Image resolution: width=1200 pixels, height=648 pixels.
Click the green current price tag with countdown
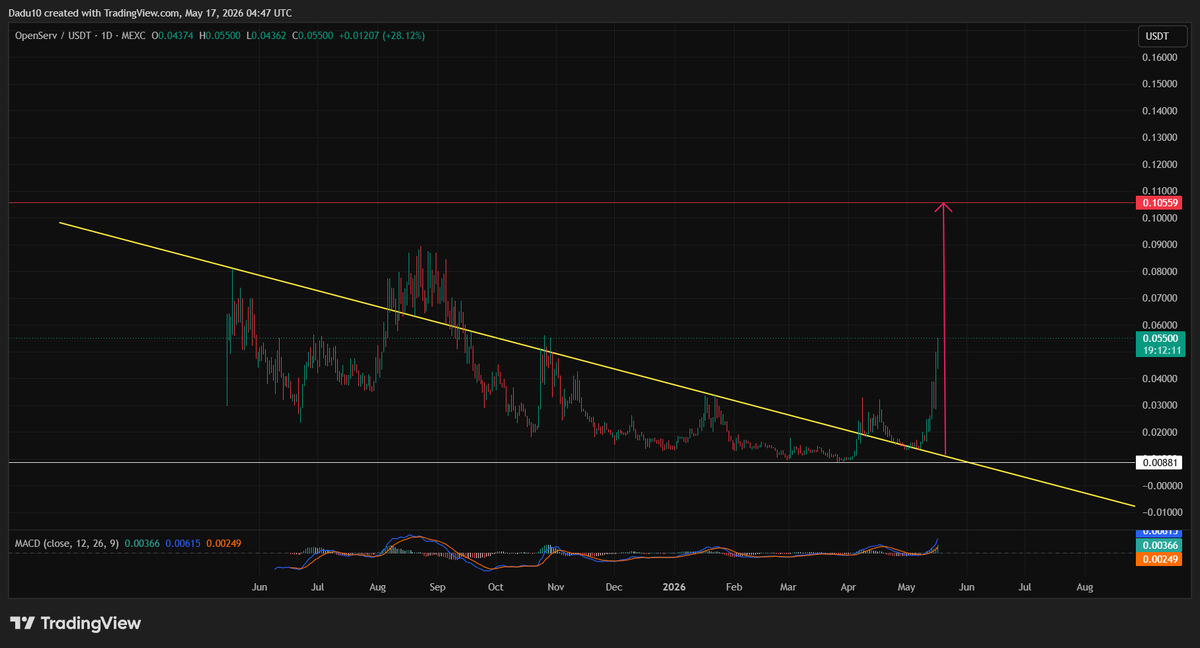(x=1162, y=344)
